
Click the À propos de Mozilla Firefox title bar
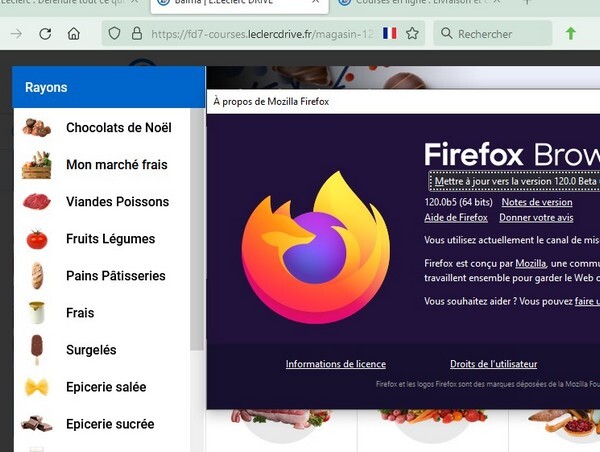[403, 102]
